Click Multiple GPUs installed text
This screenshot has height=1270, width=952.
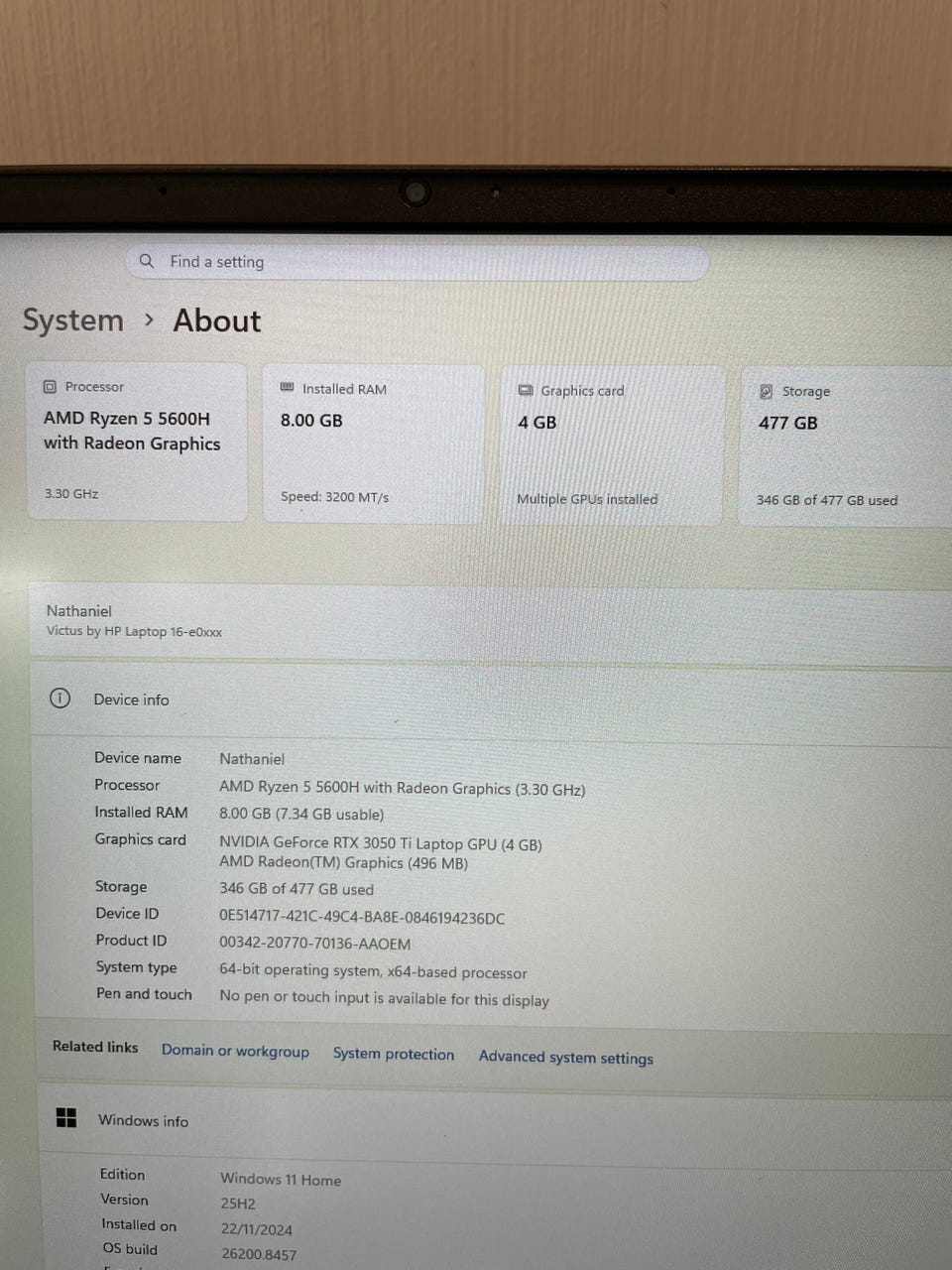click(587, 499)
